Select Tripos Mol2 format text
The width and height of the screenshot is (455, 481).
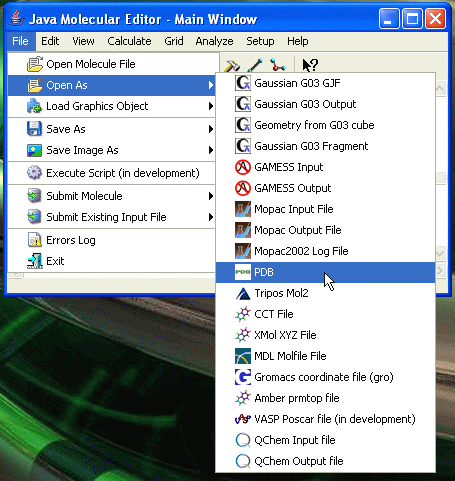(281, 293)
